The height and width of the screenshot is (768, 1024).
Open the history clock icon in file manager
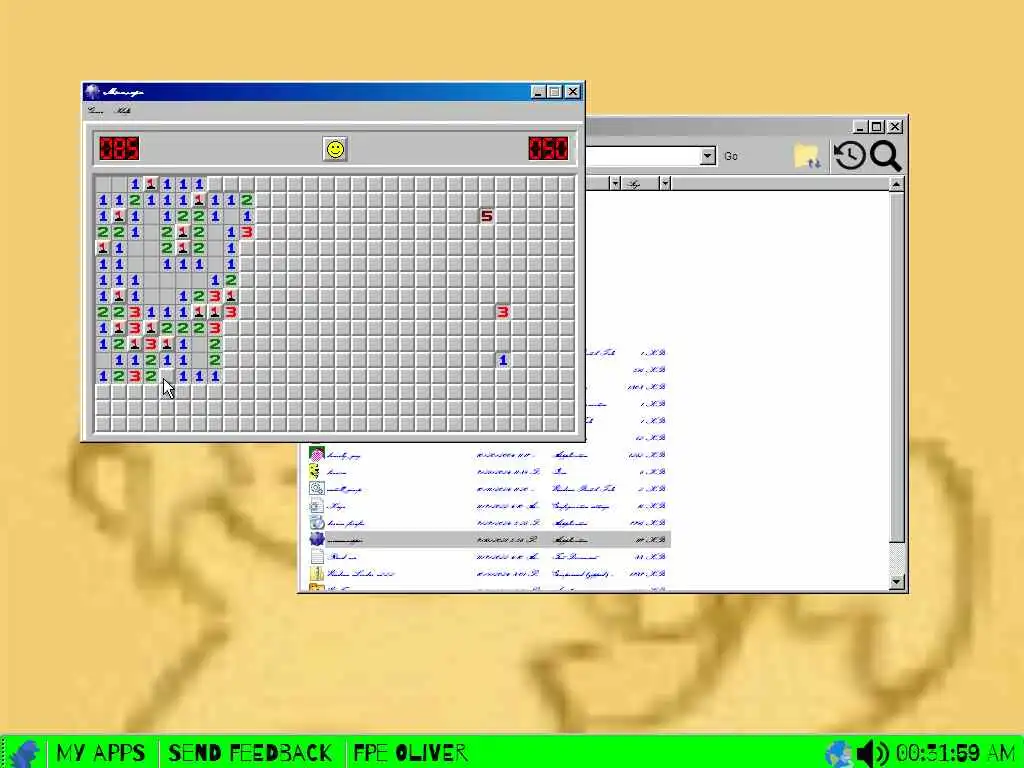coord(850,156)
